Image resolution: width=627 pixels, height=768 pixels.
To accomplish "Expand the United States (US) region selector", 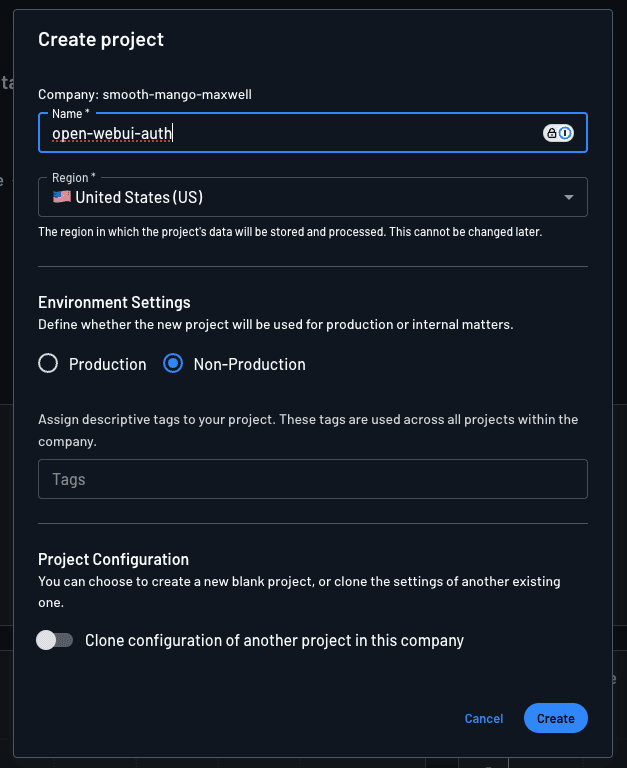I will point(300,197).
